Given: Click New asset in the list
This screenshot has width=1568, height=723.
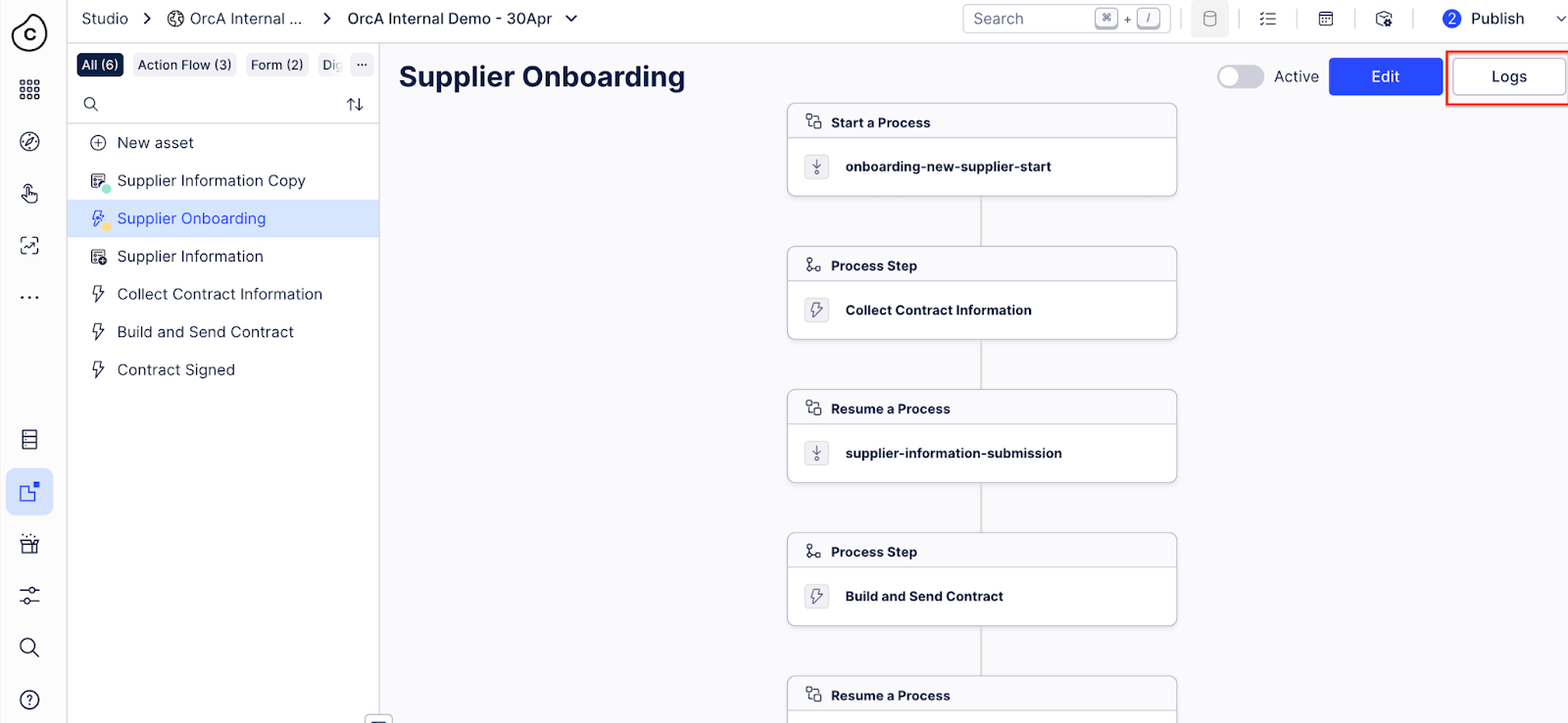Looking at the screenshot, I should pyautogui.click(x=155, y=143).
